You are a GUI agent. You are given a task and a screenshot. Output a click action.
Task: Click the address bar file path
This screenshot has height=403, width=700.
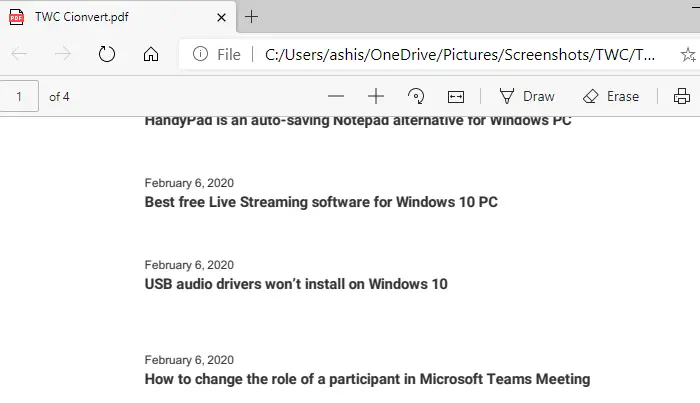point(460,55)
